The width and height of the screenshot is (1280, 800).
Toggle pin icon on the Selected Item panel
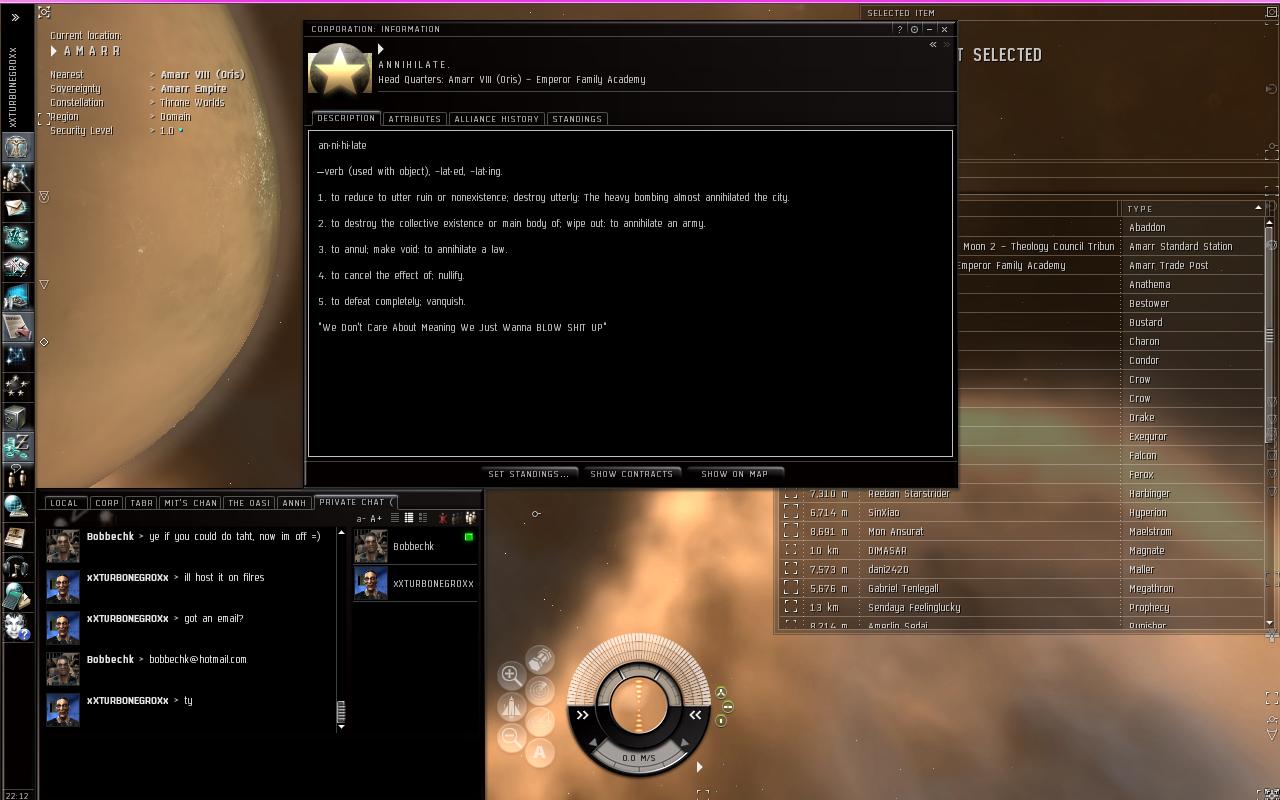[1271, 13]
